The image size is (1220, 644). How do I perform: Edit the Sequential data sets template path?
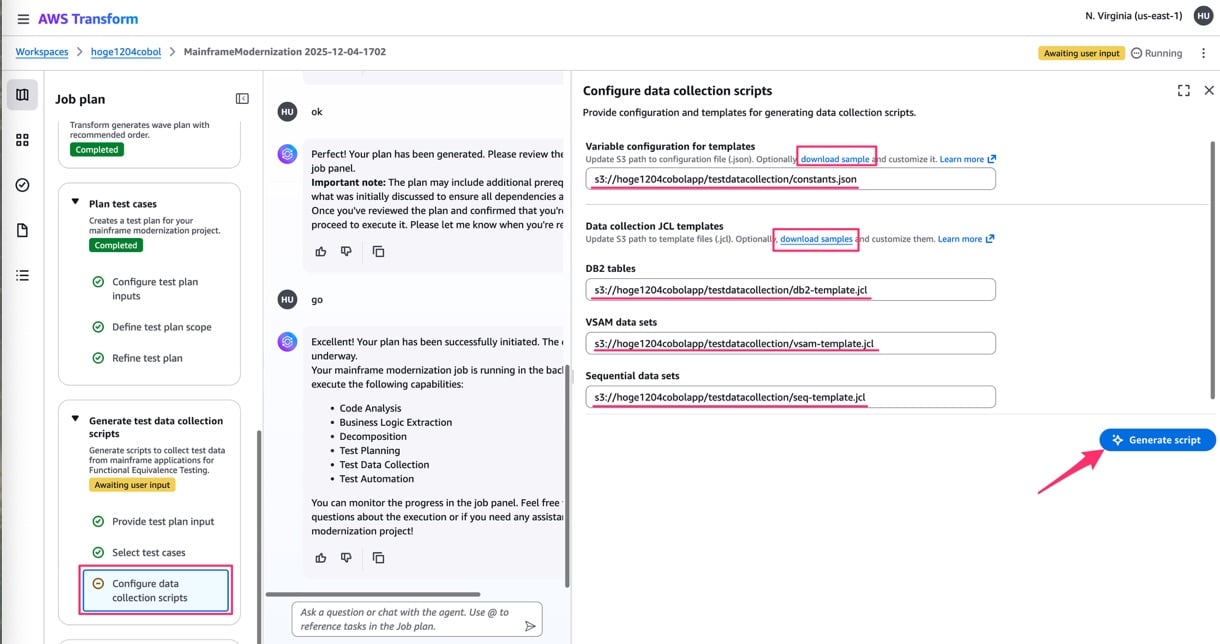point(790,397)
